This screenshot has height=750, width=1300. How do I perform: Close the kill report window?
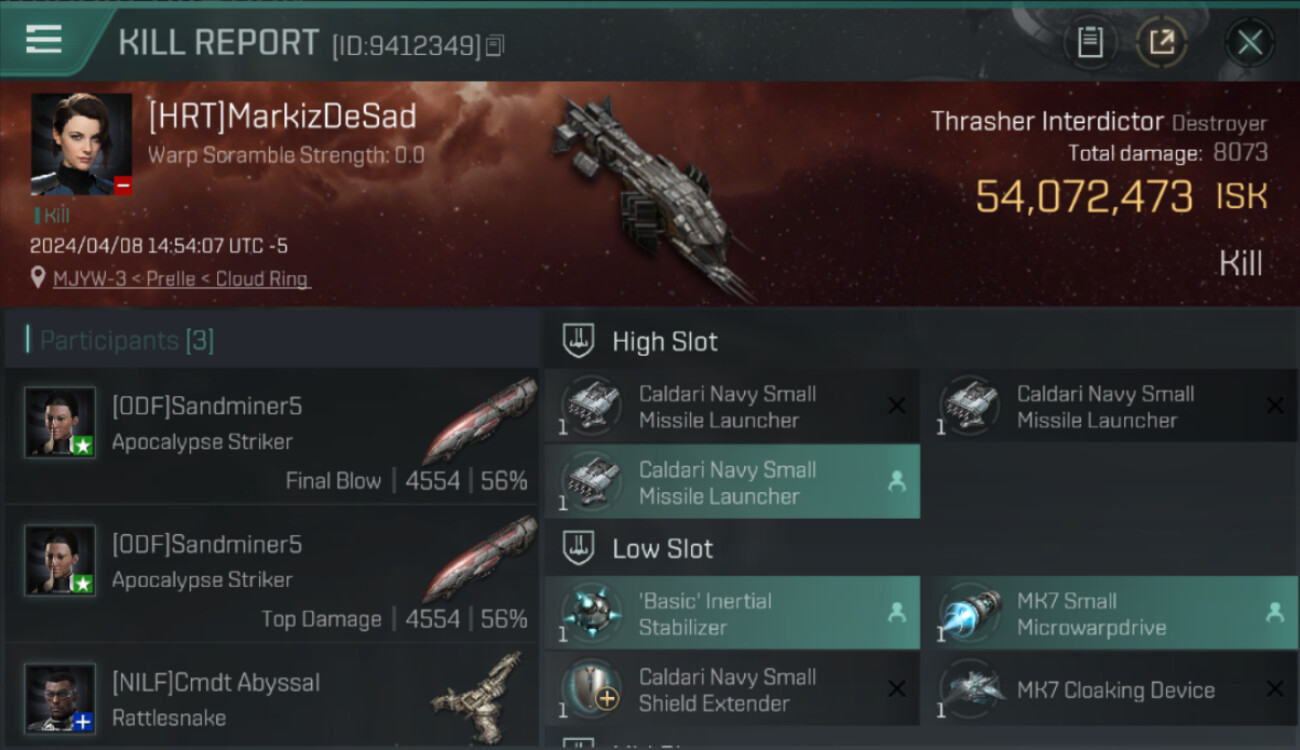point(1250,42)
